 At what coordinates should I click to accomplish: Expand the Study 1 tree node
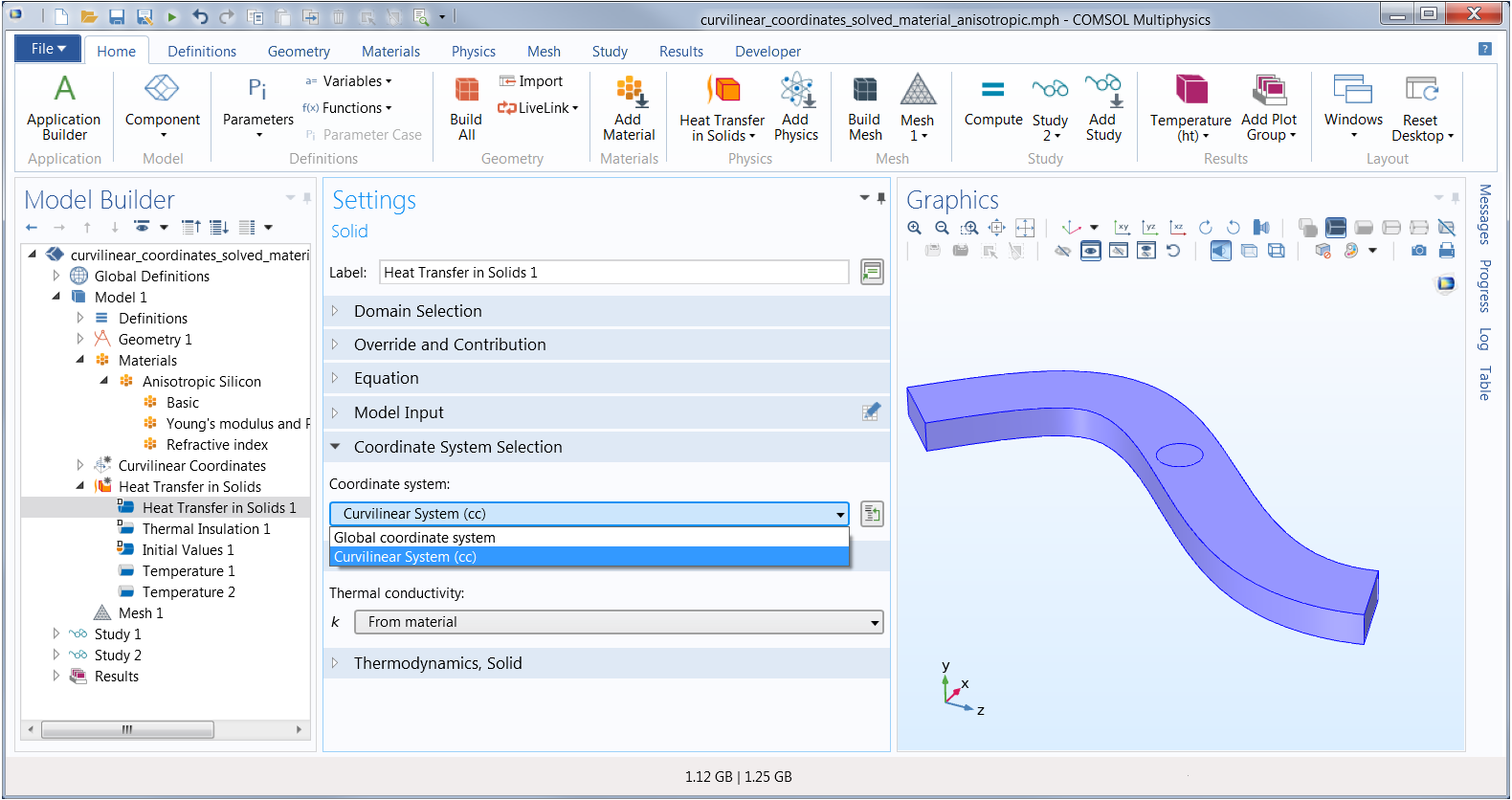[x=56, y=633]
